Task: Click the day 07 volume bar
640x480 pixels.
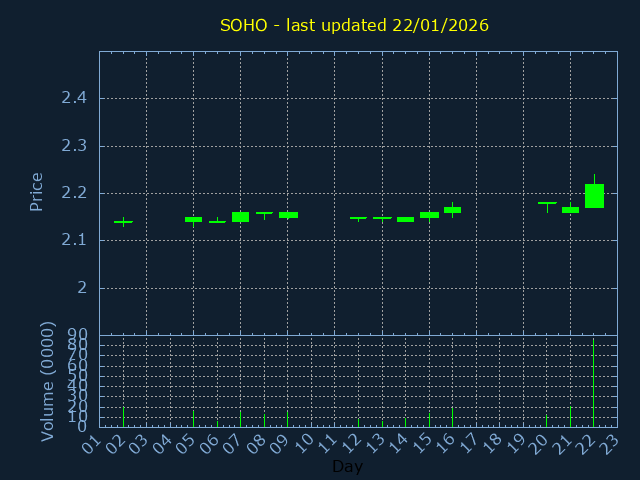Action: coord(240,419)
